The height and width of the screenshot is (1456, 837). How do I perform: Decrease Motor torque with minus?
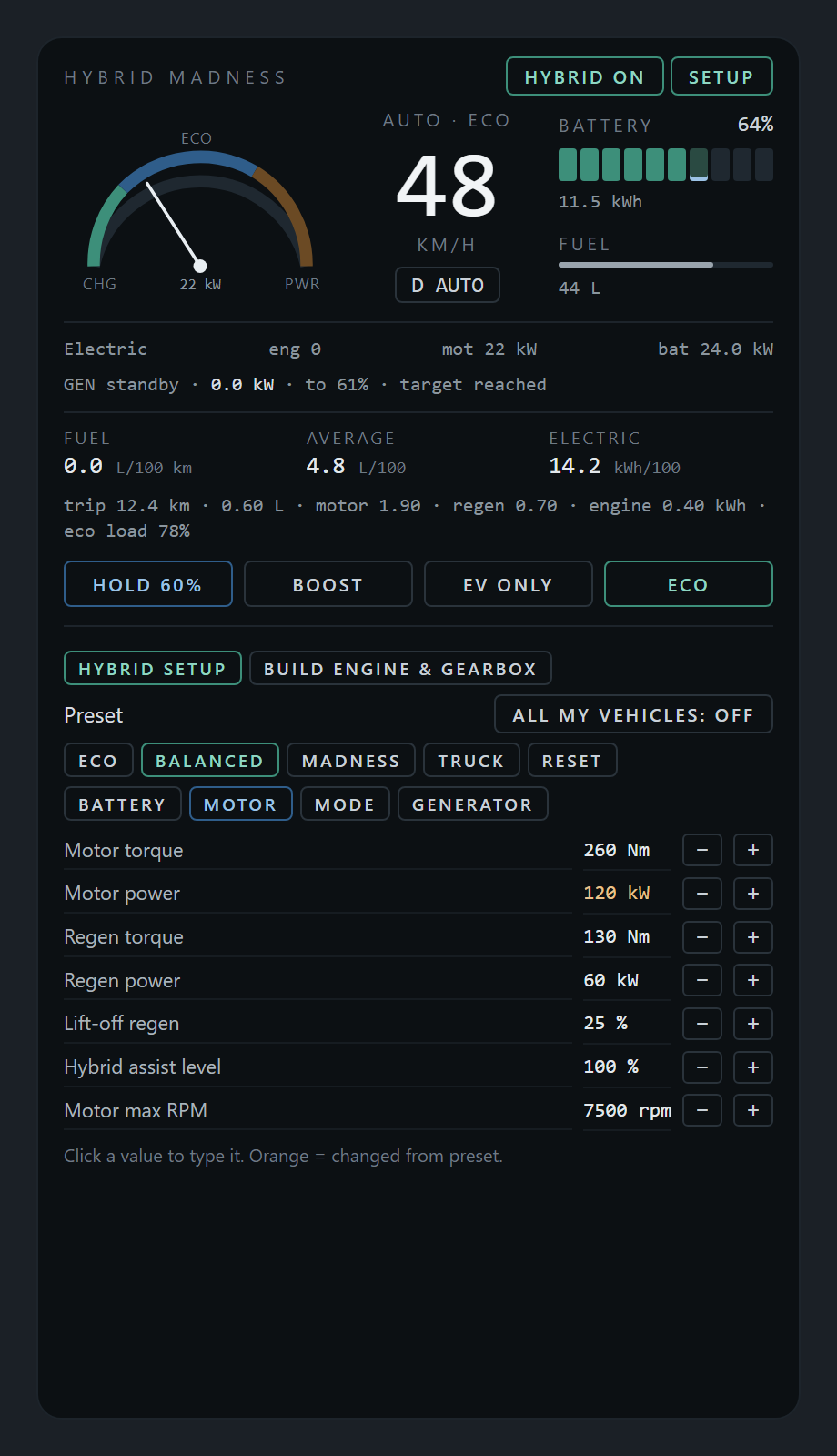click(702, 850)
